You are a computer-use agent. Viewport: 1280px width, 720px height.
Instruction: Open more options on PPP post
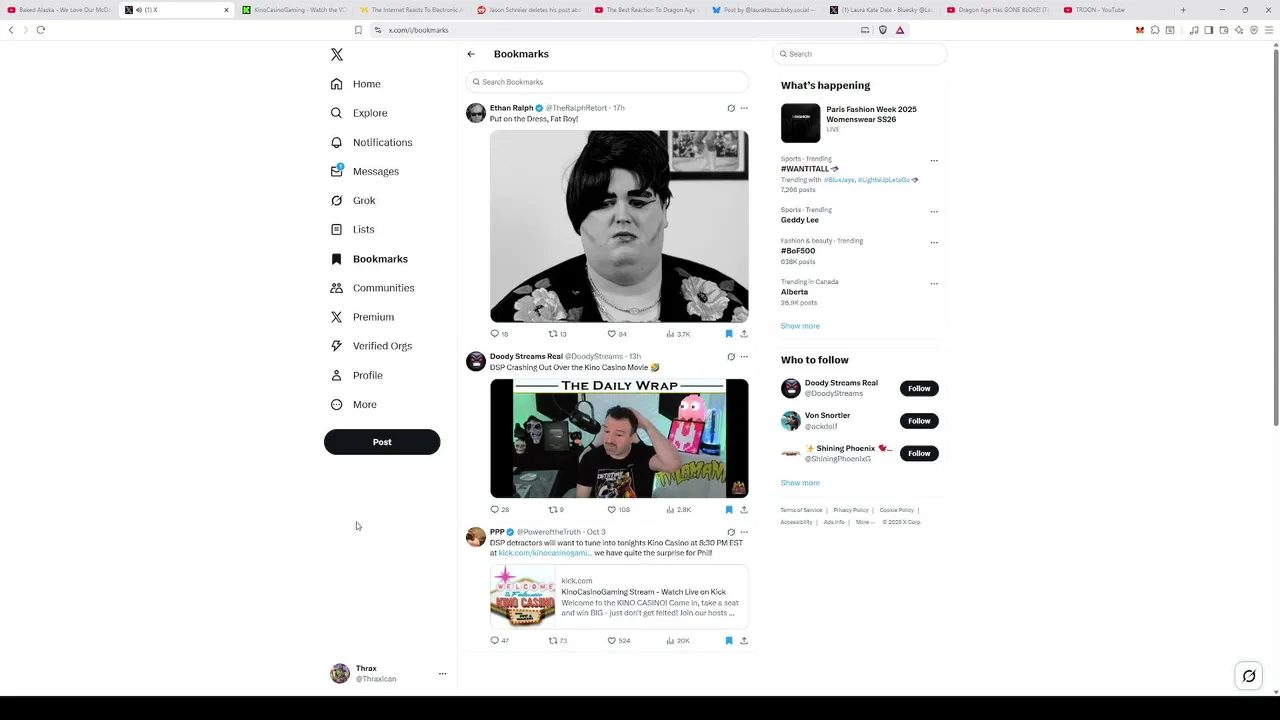[744, 532]
